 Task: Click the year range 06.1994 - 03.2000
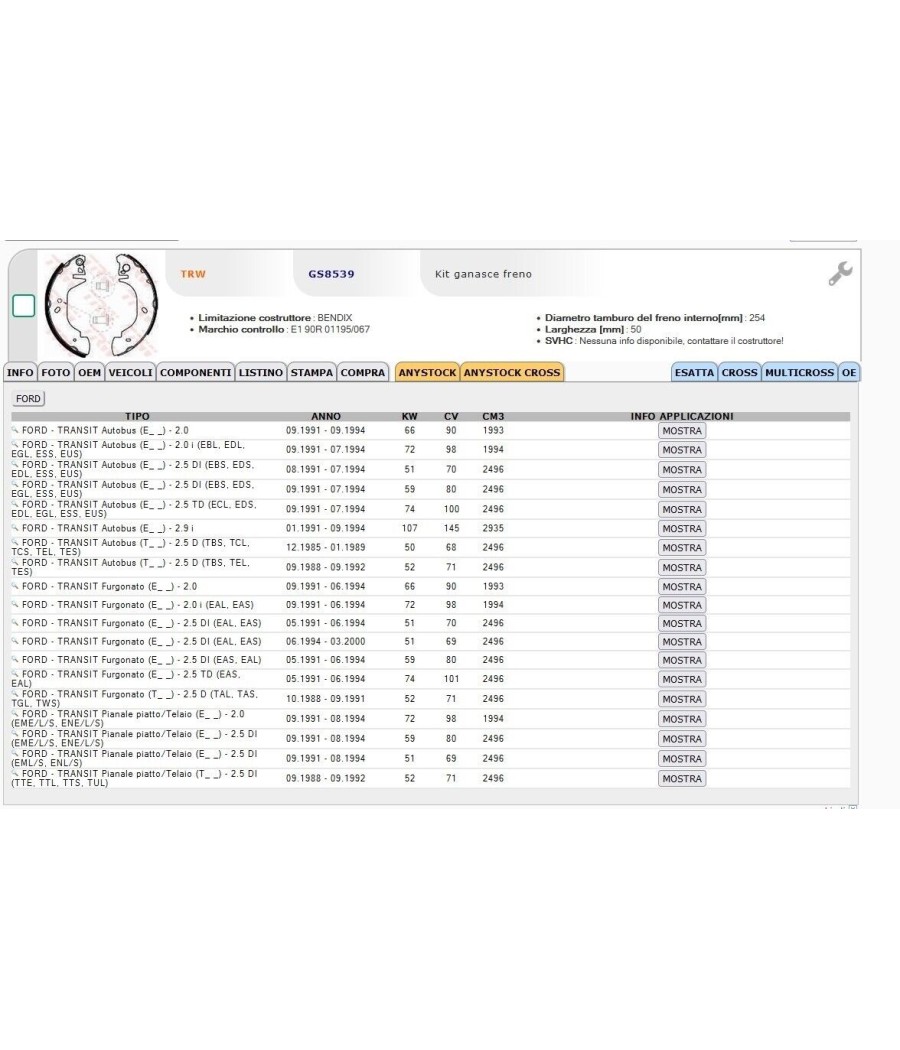tap(325, 642)
